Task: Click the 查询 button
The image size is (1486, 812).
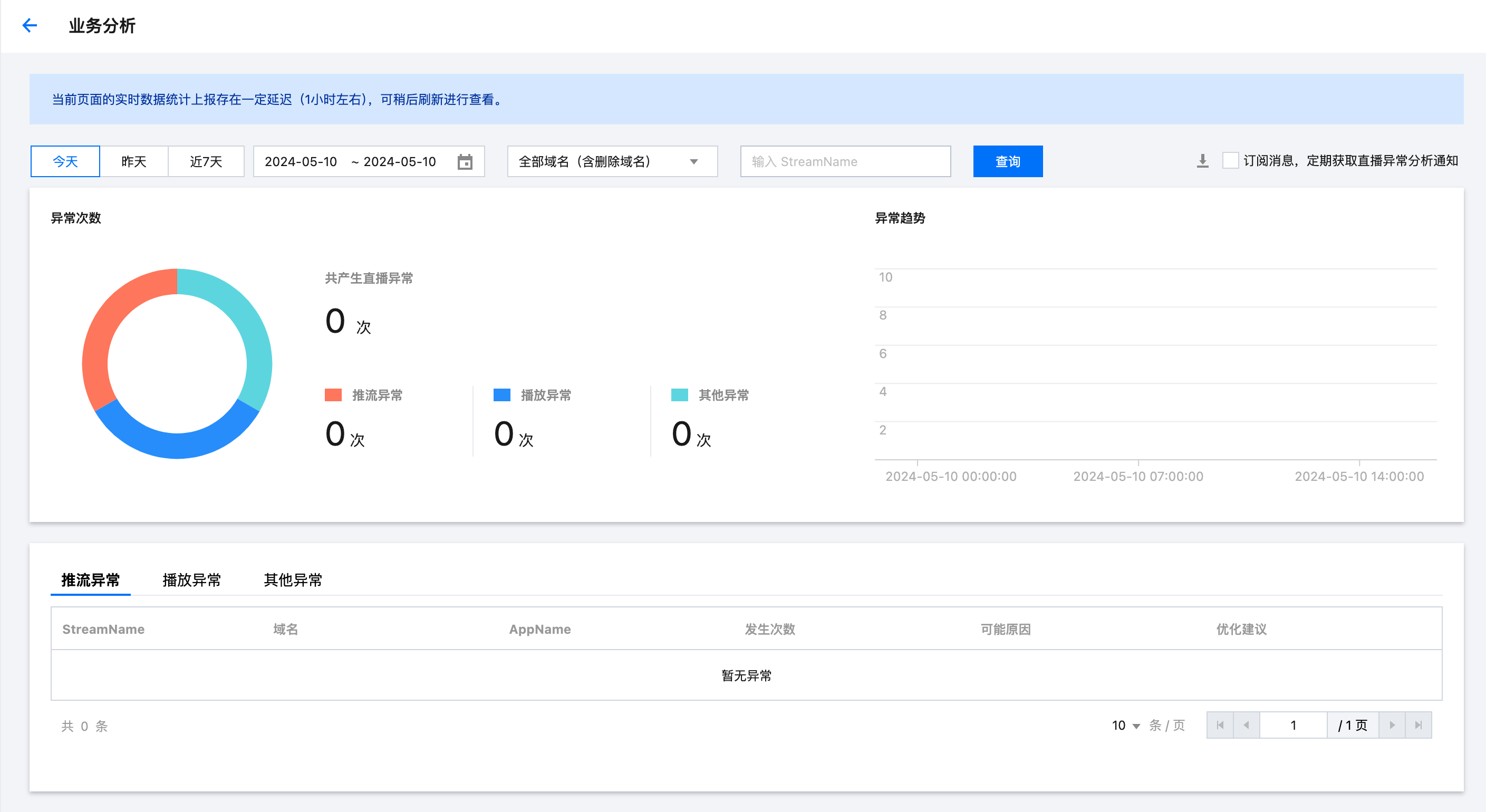Action: tap(1007, 161)
